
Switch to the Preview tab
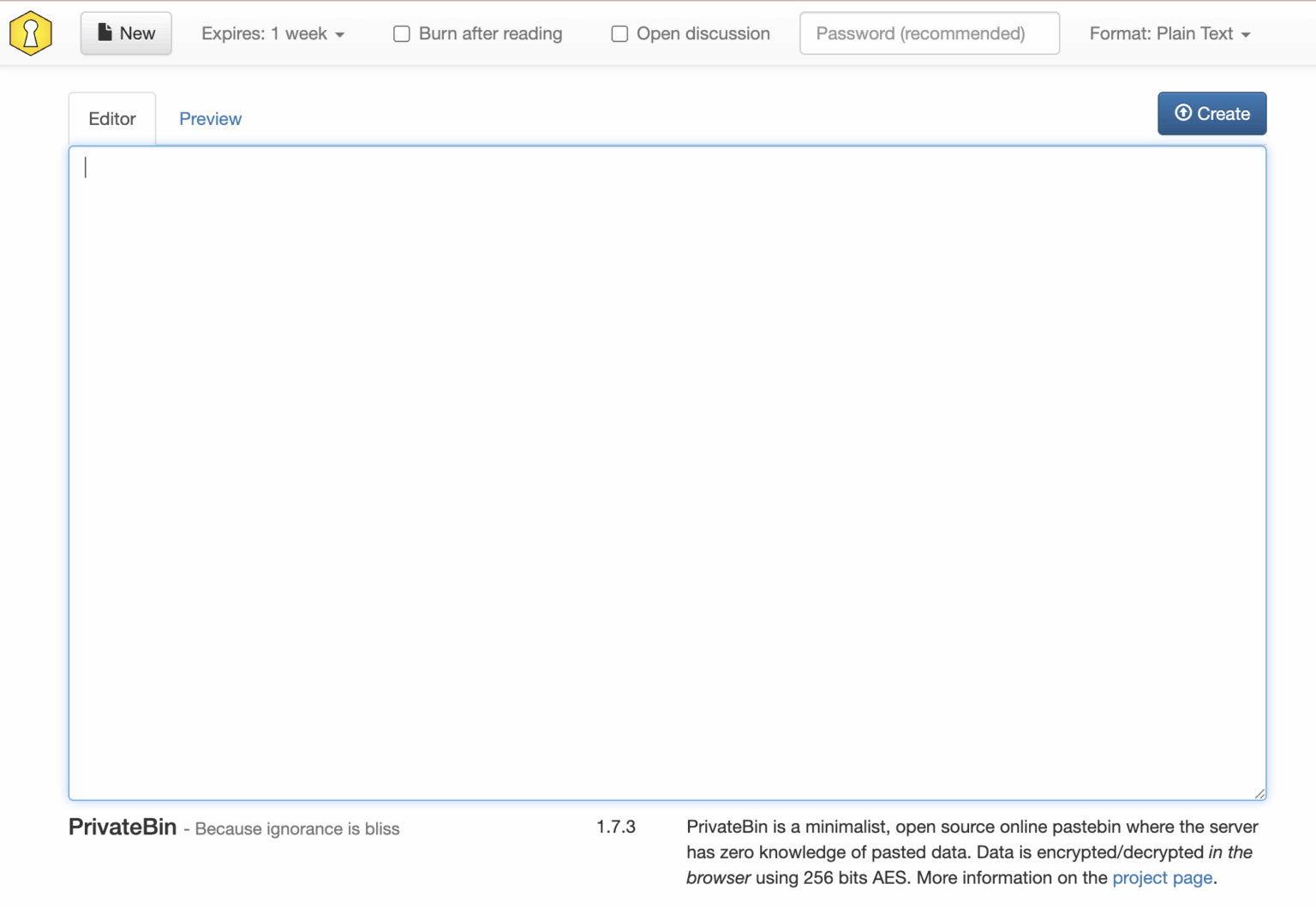210,118
